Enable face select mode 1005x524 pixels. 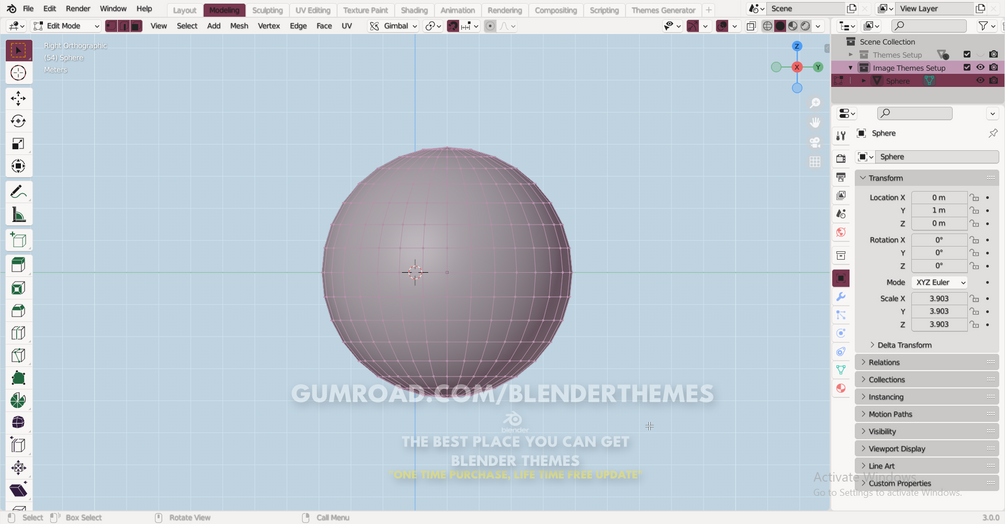[x=136, y=26]
